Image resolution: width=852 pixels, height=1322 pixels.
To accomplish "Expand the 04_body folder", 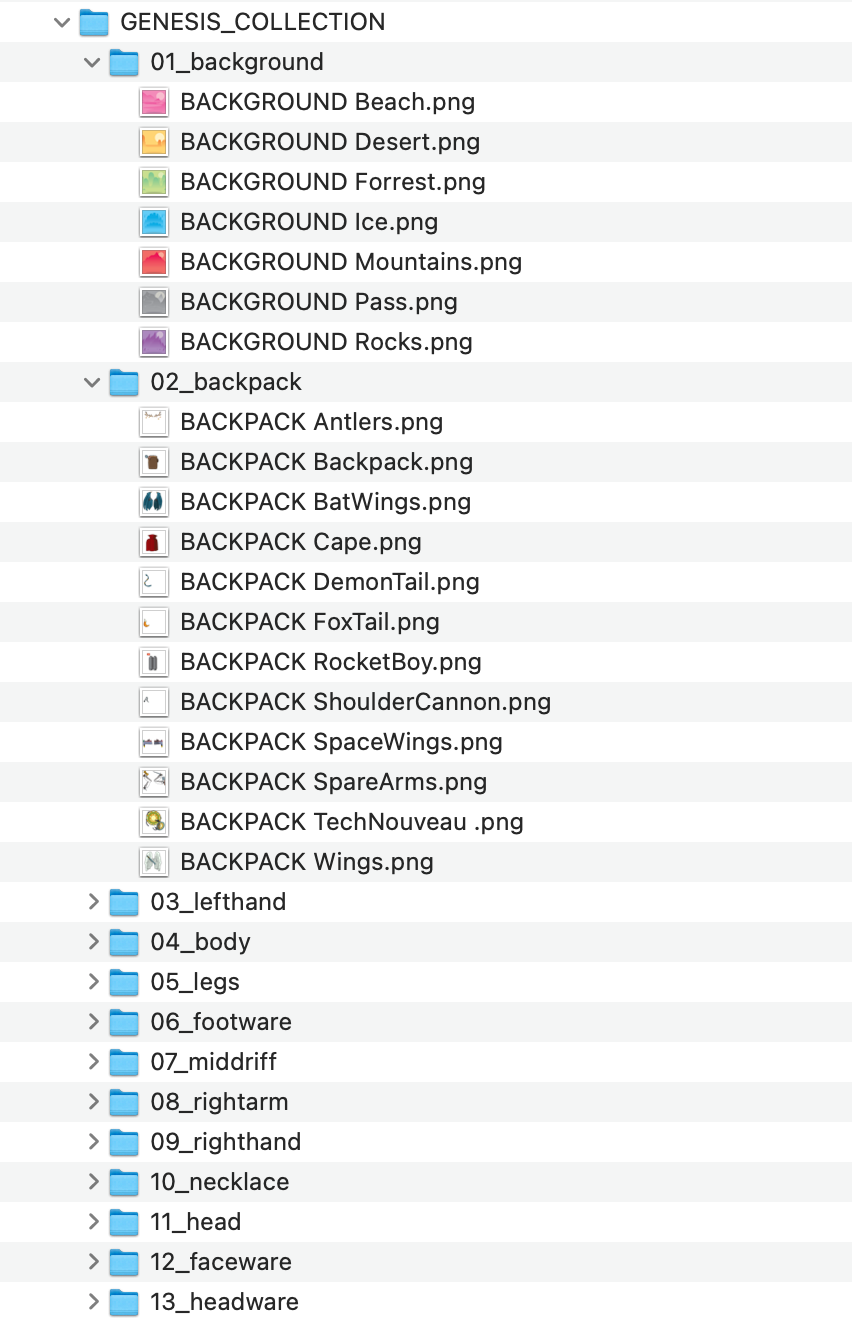I will (93, 942).
